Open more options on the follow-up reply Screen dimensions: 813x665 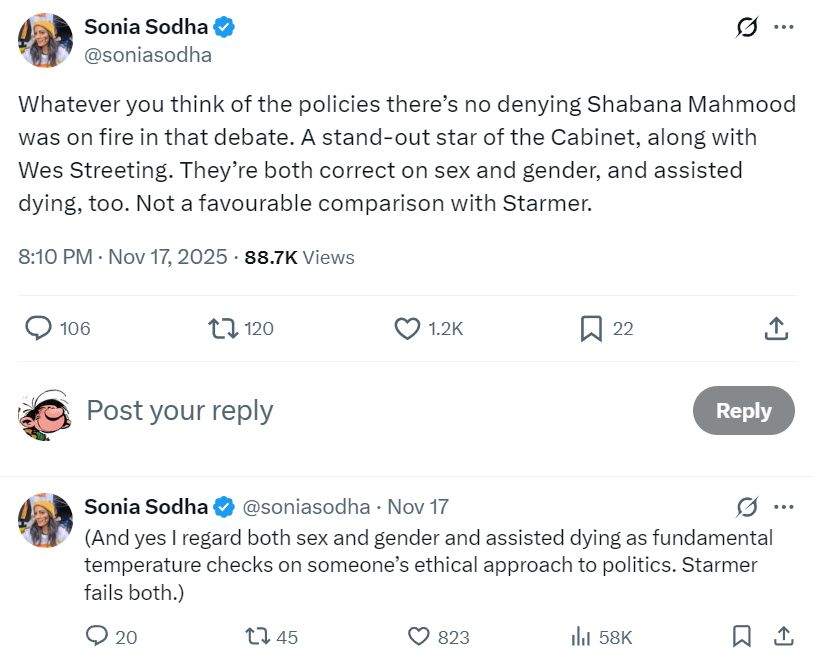pyautogui.click(x=784, y=507)
